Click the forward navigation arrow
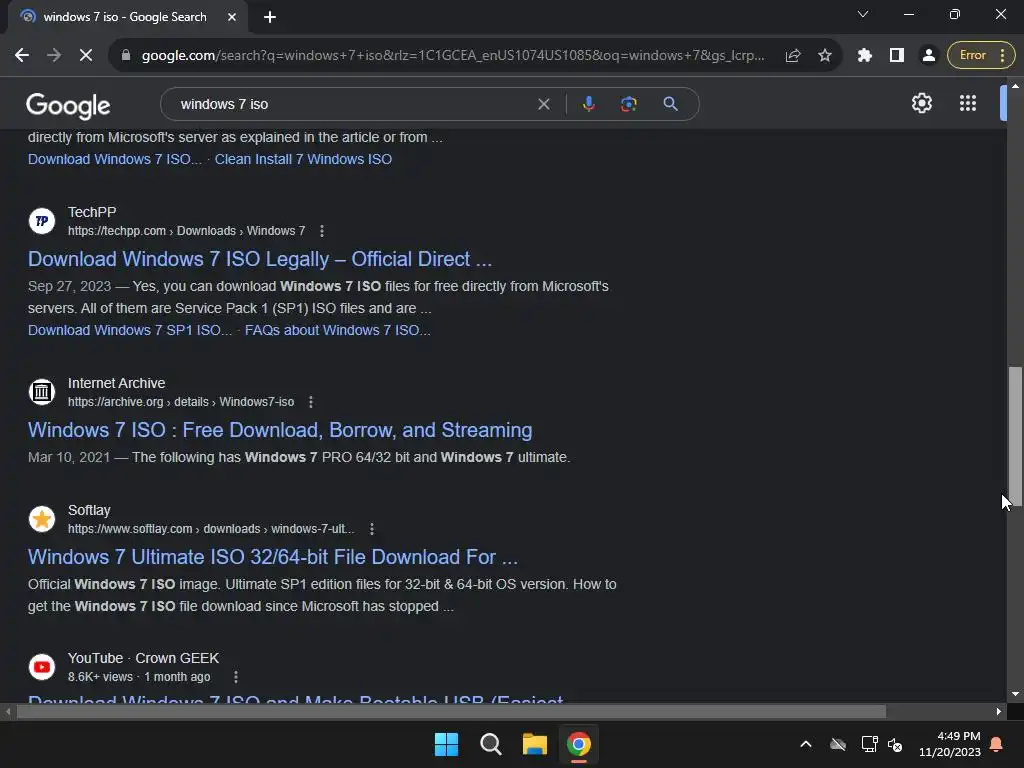The image size is (1024, 768). click(54, 56)
